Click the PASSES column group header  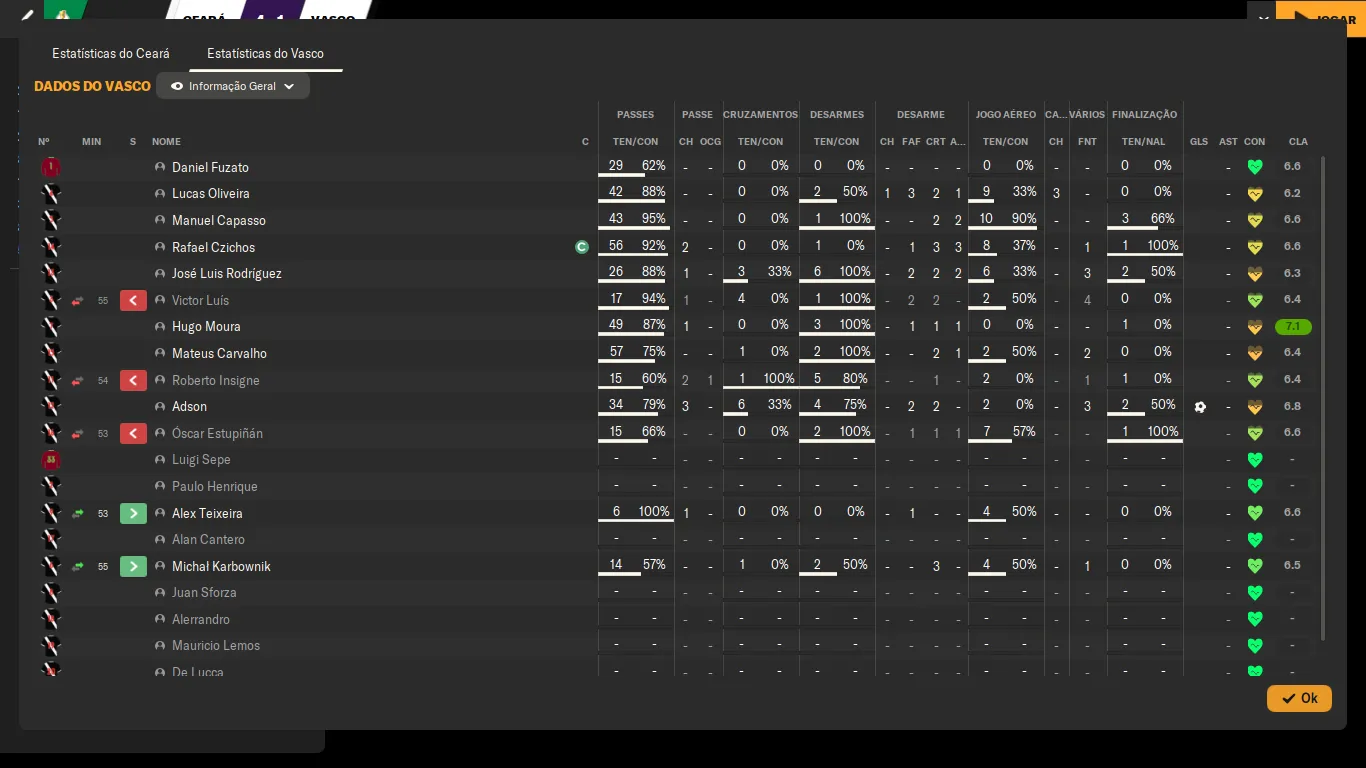pyautogui.click(x=636, y=115)
